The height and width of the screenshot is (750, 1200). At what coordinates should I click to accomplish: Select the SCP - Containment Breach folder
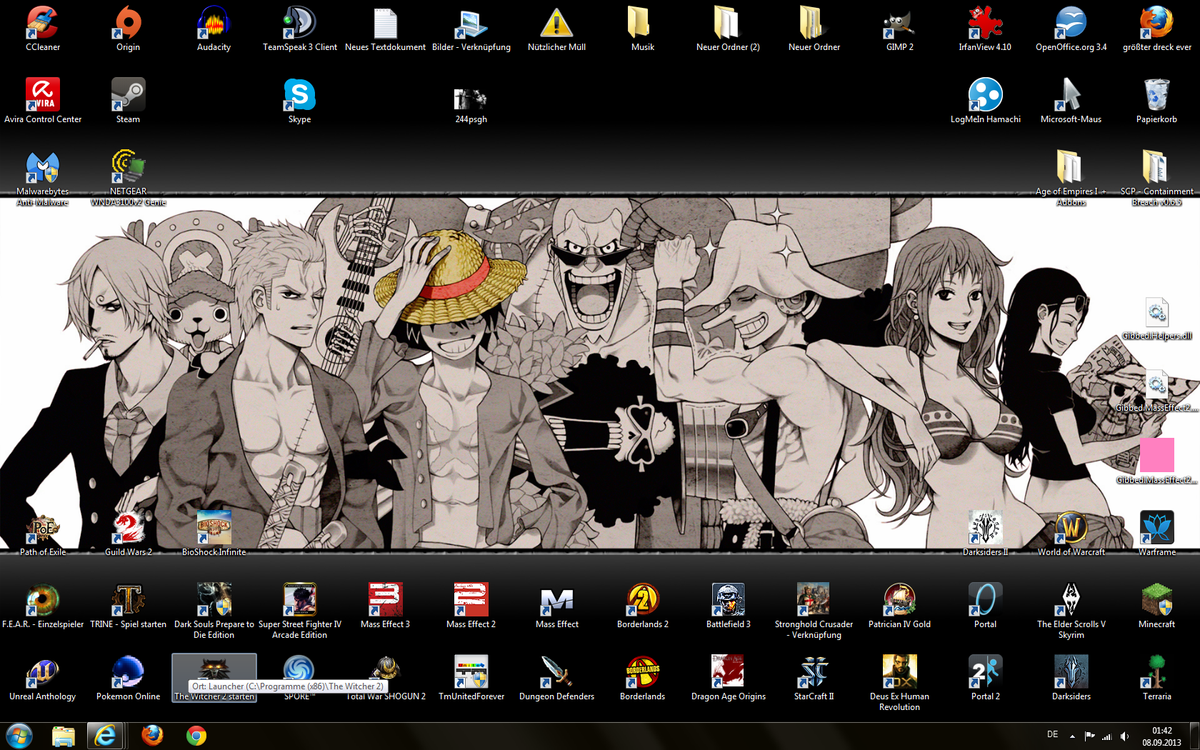[1157, 166]
